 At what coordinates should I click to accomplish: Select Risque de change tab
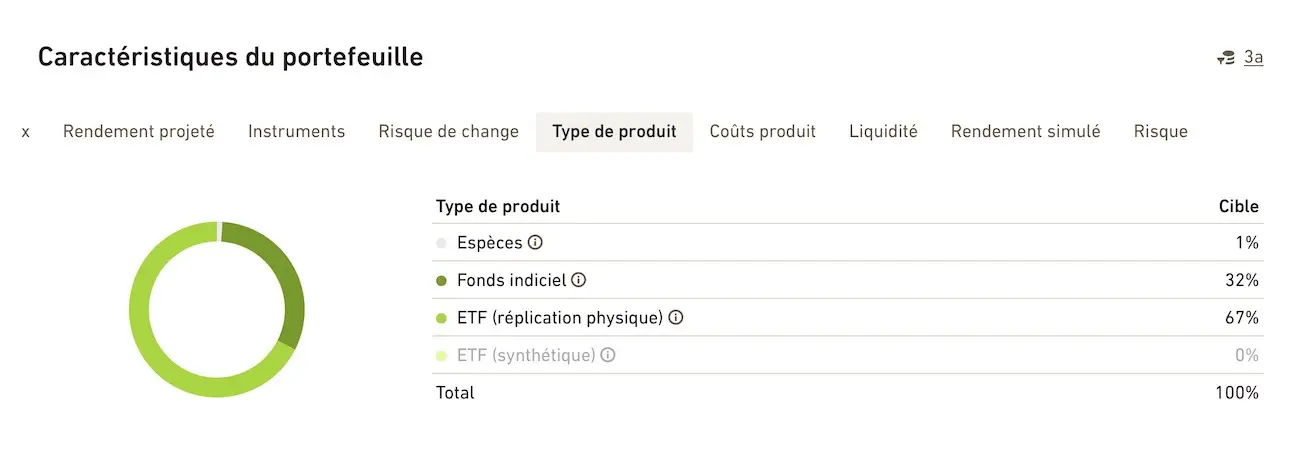pyautogui.click(x=449, y=132)
